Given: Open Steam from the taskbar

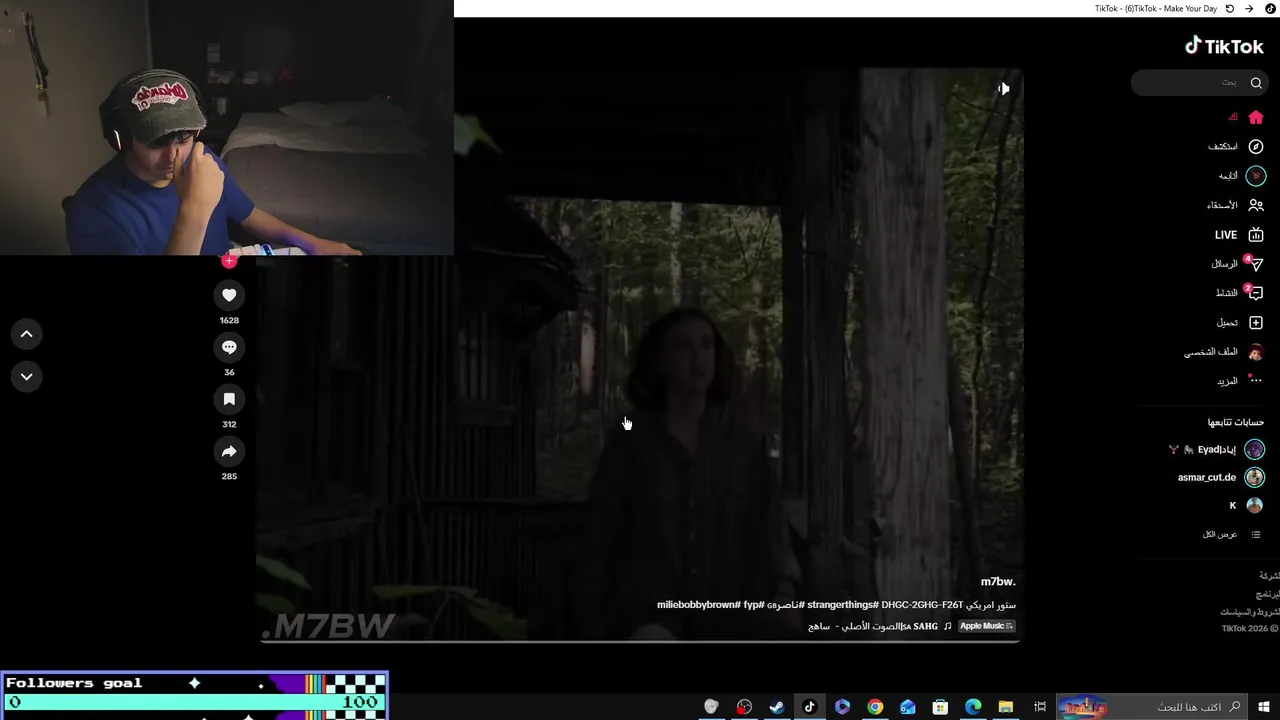Looking at the screenshot, I should [x=776, y=707].
